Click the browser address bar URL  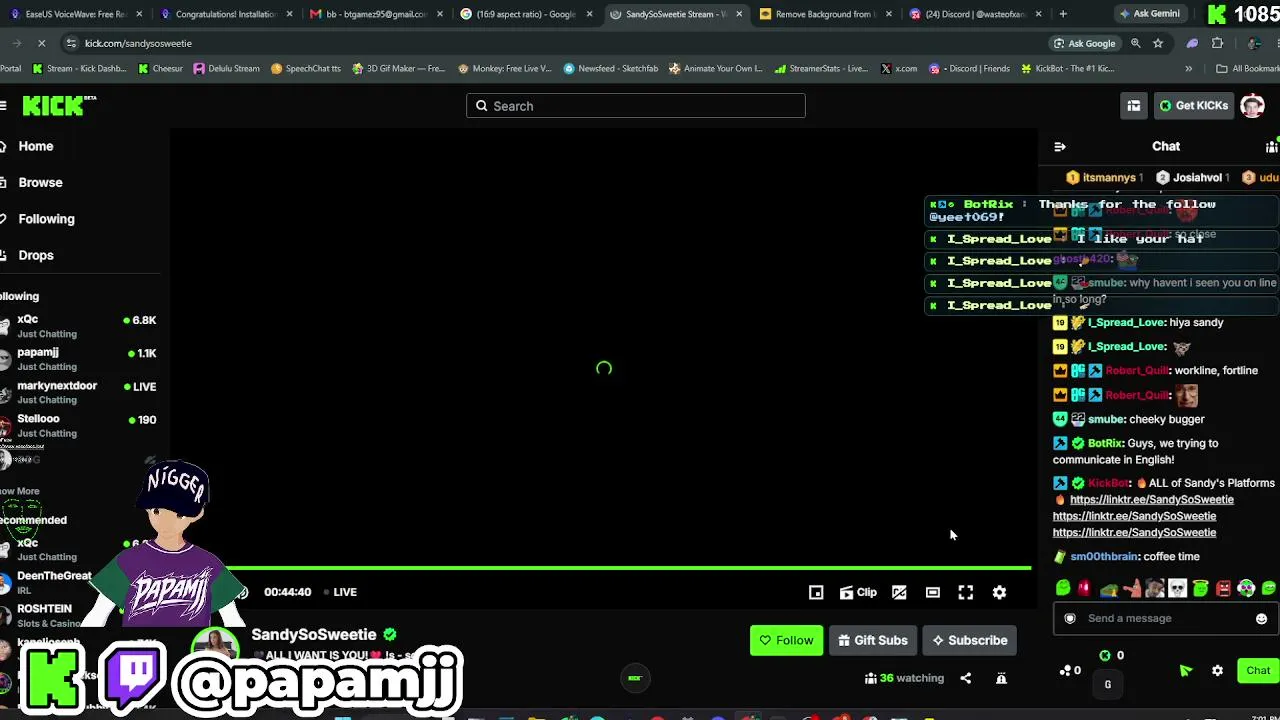click(x=138, y=43)
